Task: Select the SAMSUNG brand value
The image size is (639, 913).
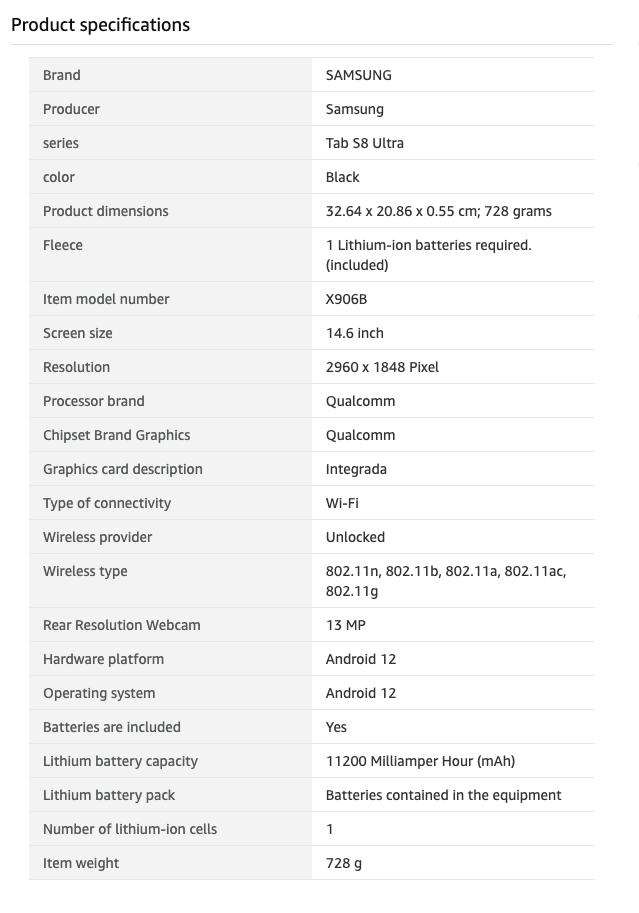Action: tap(359, 75)
